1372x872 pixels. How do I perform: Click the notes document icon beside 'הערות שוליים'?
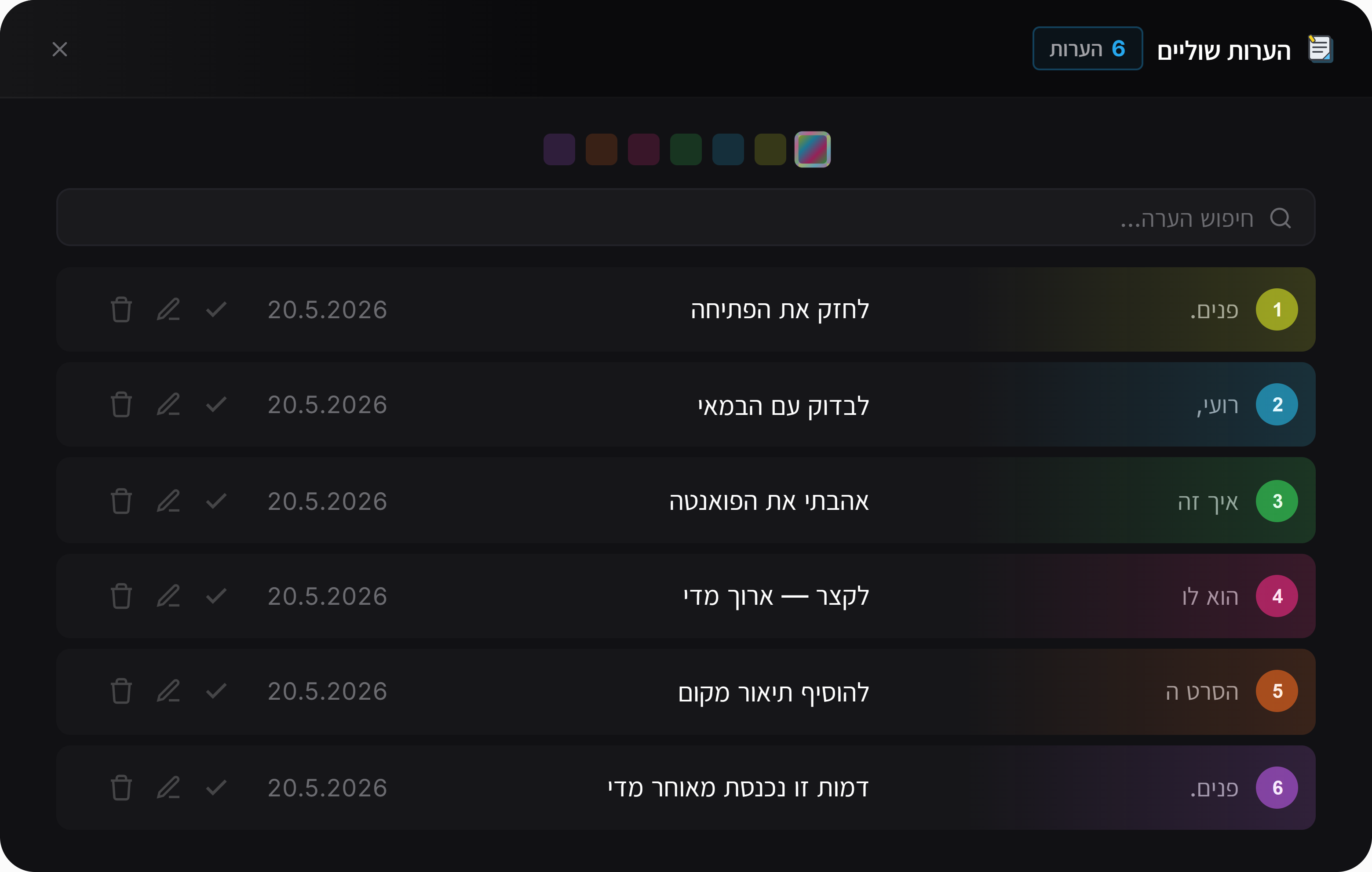click(1320, 49)
